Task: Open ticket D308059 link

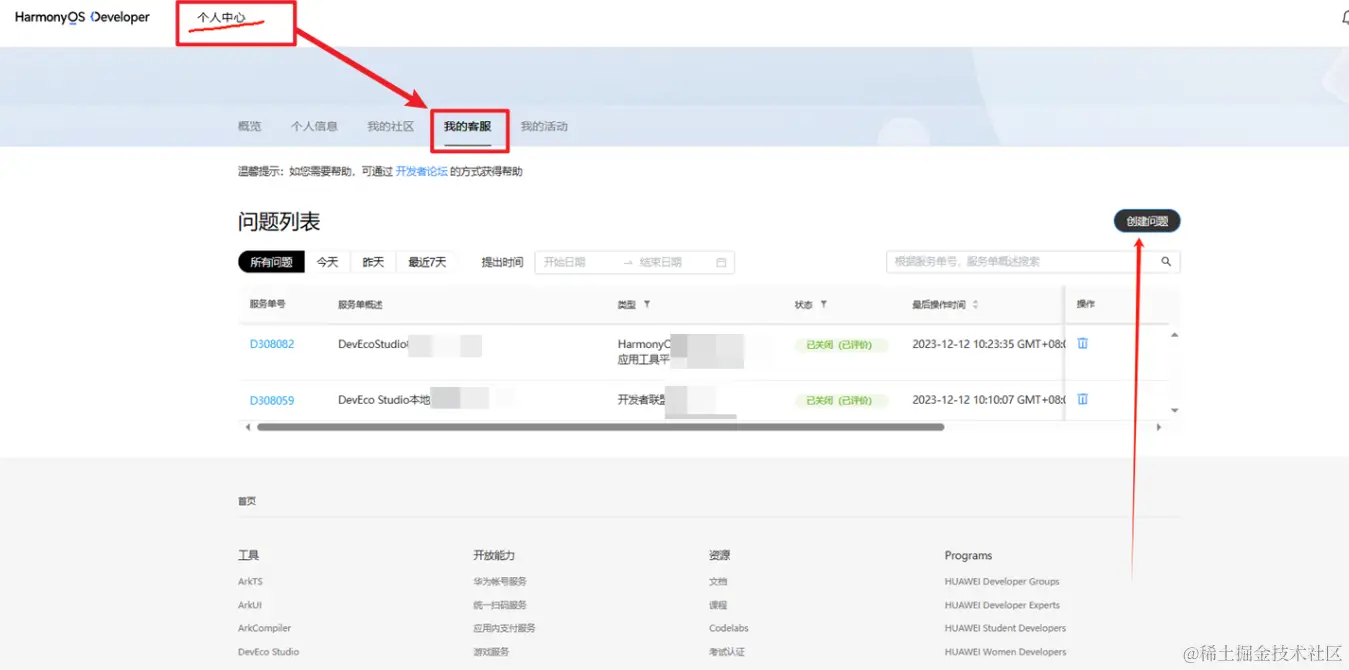Action: tap(272, 400)
